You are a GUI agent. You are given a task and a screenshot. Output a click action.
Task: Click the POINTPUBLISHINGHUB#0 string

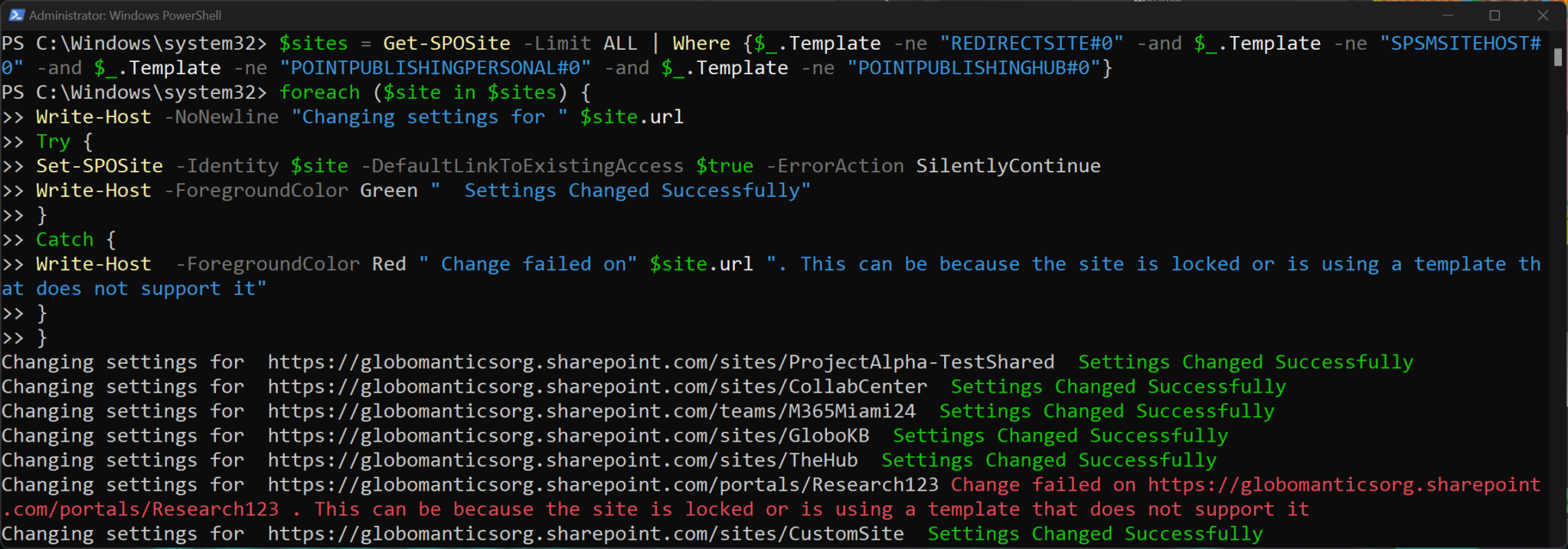pos(974,68)
